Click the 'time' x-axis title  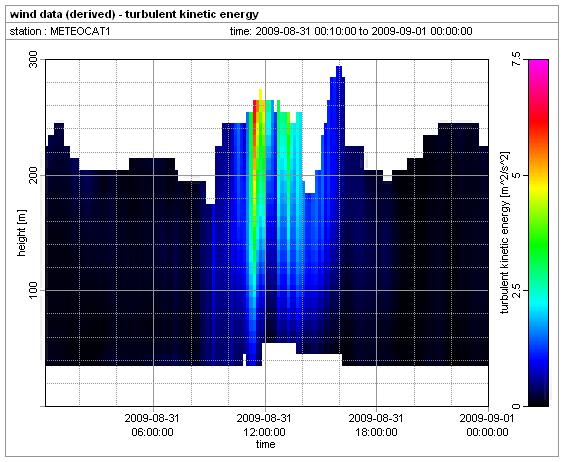pyautogui.click(x=265, y=444)
